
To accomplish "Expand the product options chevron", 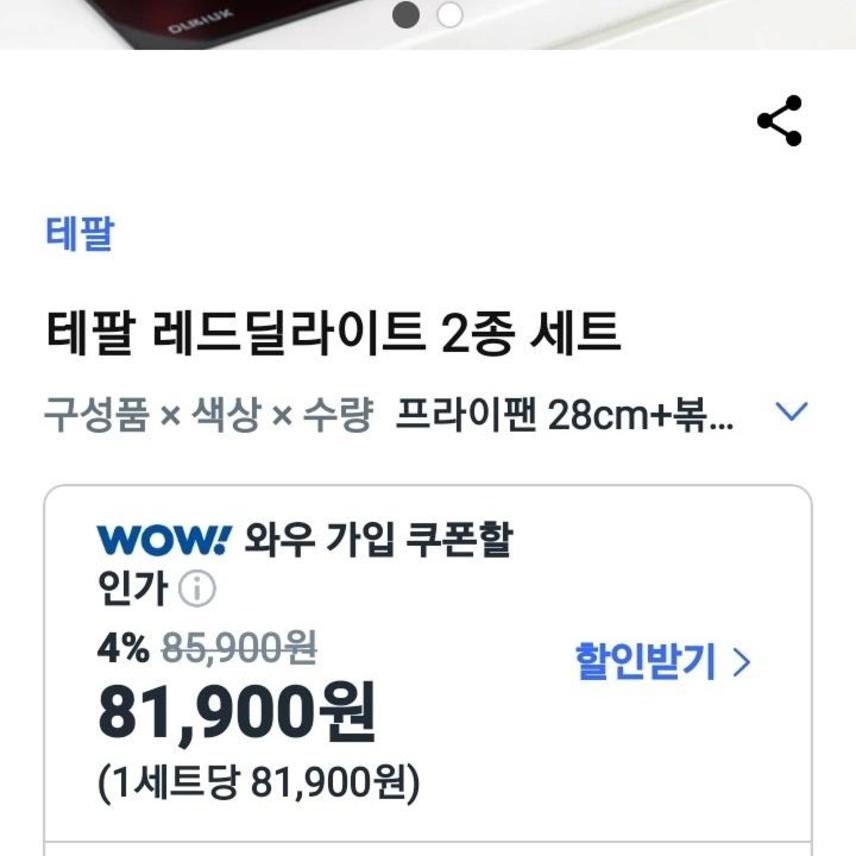I will click(x=792, y=411).
